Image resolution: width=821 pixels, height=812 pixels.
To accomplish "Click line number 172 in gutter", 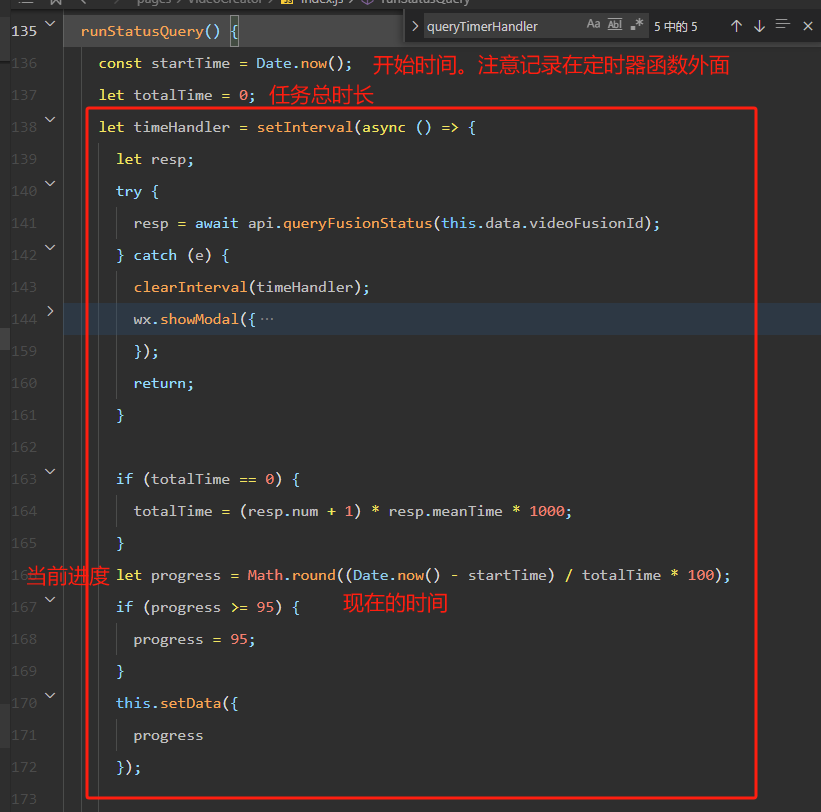I will (x=24, y=767).
